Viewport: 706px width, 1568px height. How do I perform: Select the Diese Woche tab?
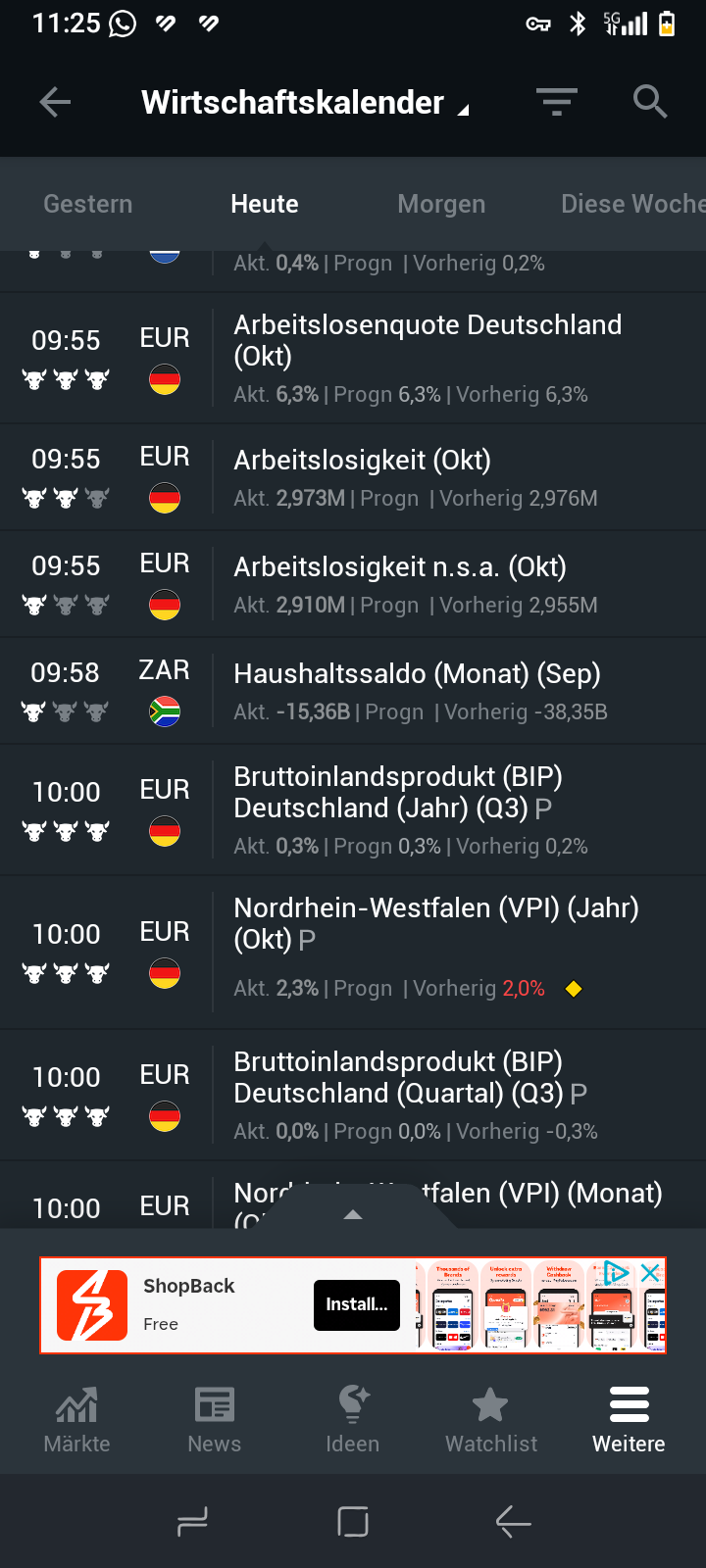click(x=631, y=204)
